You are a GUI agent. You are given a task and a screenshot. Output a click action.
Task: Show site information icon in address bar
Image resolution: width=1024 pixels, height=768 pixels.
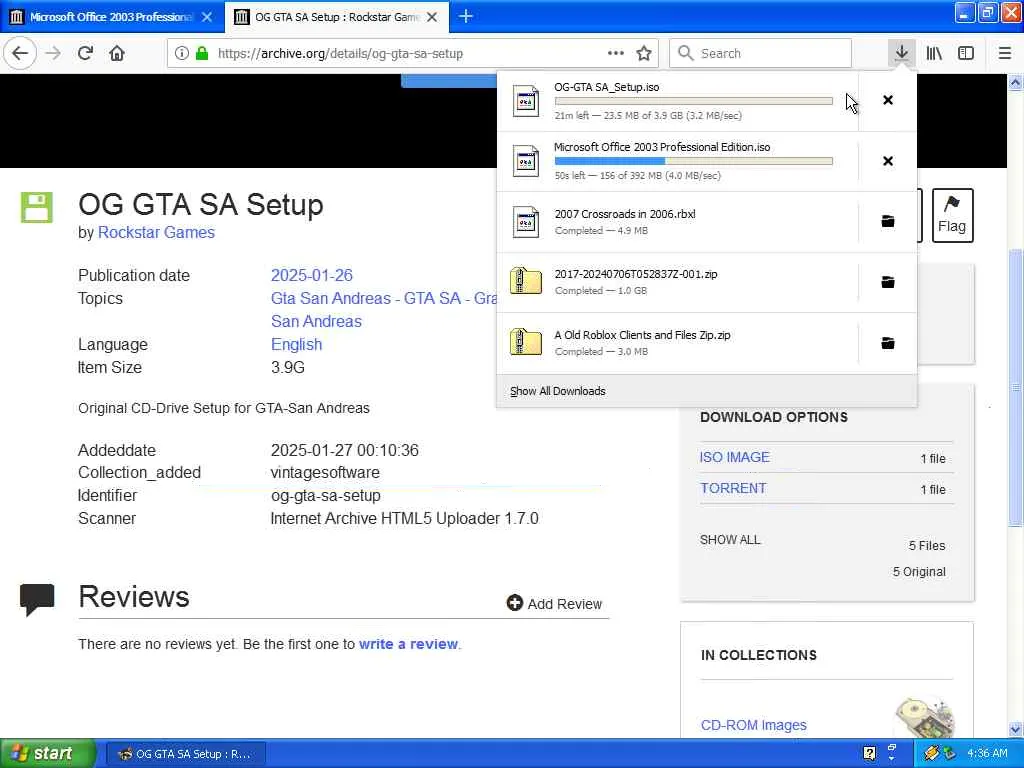[x=182, y=53]
